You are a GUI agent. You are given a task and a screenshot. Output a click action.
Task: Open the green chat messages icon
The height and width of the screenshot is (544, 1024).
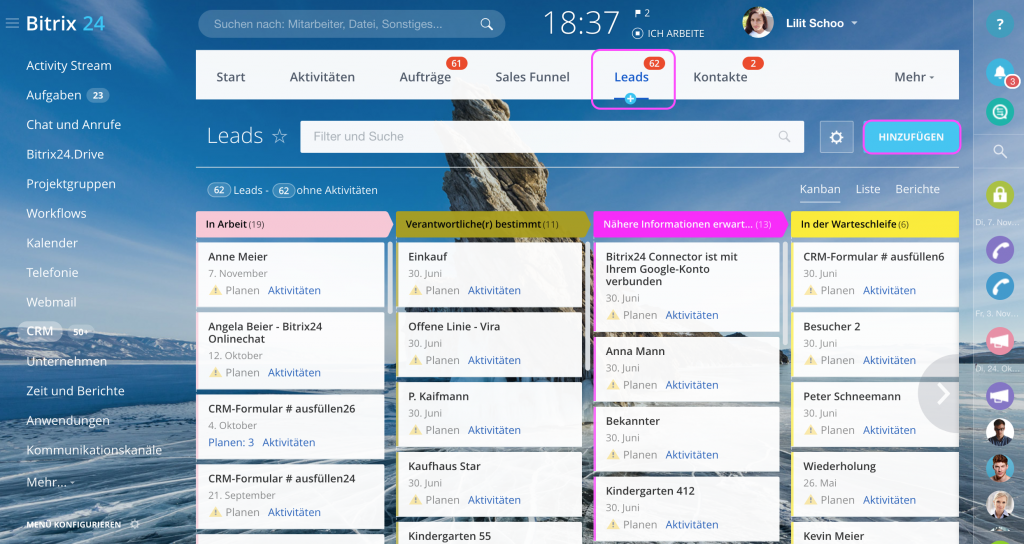[999, 112]
